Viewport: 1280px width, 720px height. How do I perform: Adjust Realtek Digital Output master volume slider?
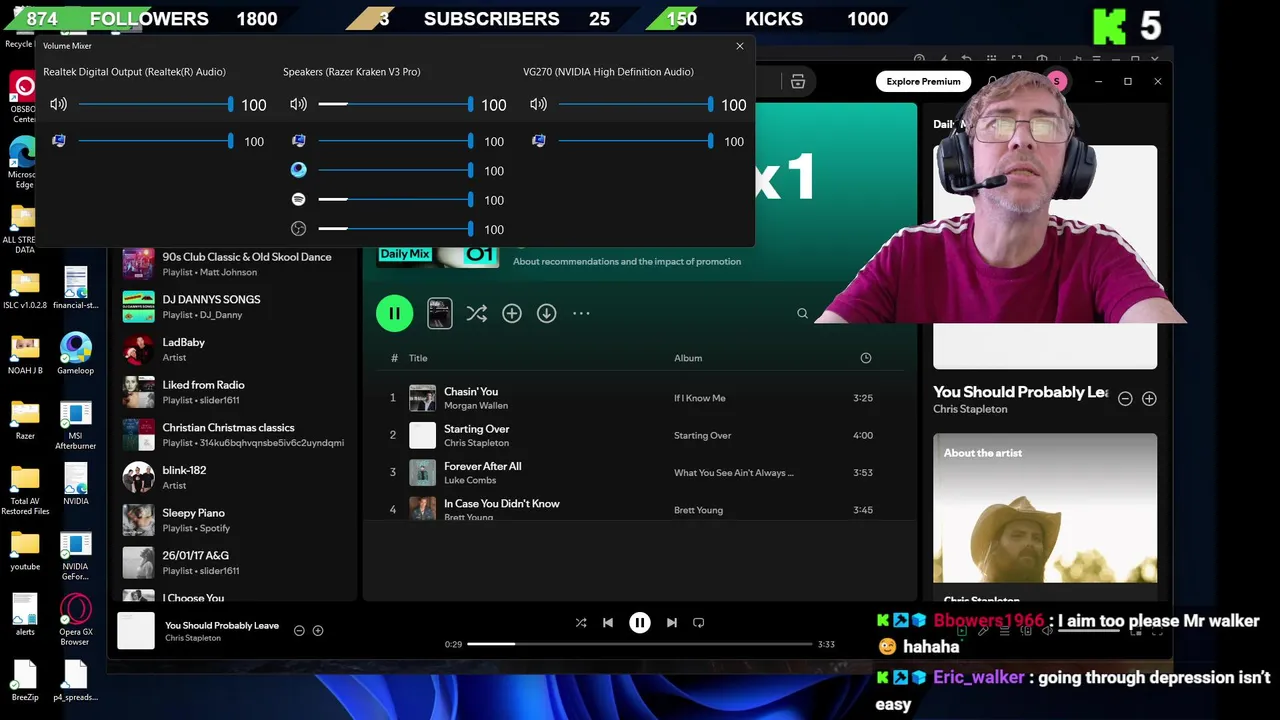coord(155,104)
